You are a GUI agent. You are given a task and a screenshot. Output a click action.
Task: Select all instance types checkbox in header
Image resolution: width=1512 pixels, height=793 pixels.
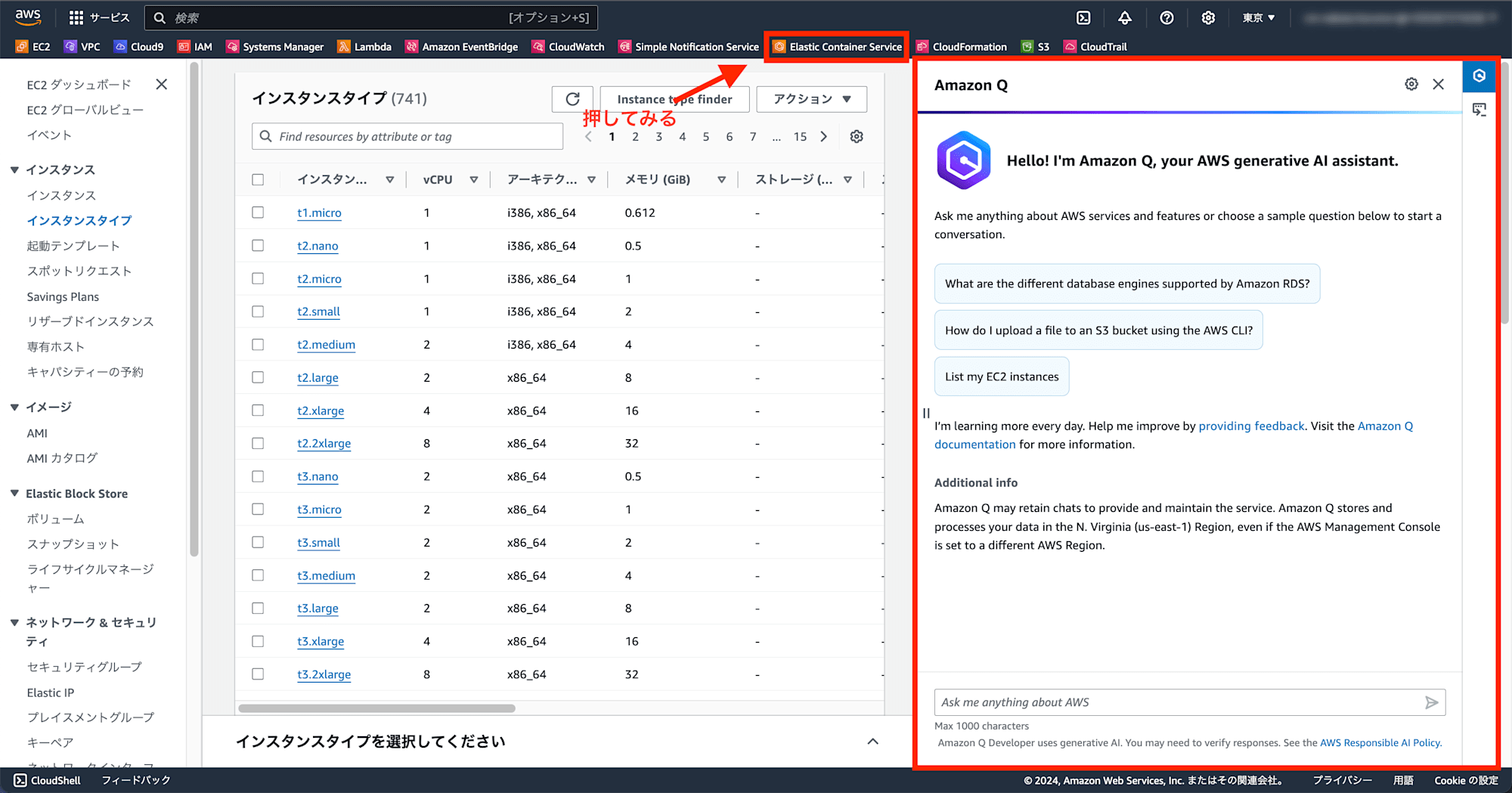coord(258,180)
